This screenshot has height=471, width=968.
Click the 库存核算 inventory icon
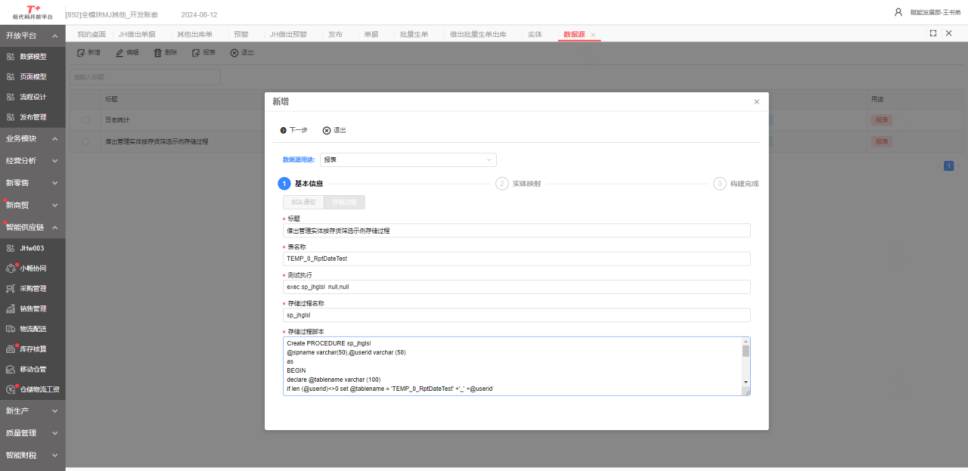pos(10,349)
